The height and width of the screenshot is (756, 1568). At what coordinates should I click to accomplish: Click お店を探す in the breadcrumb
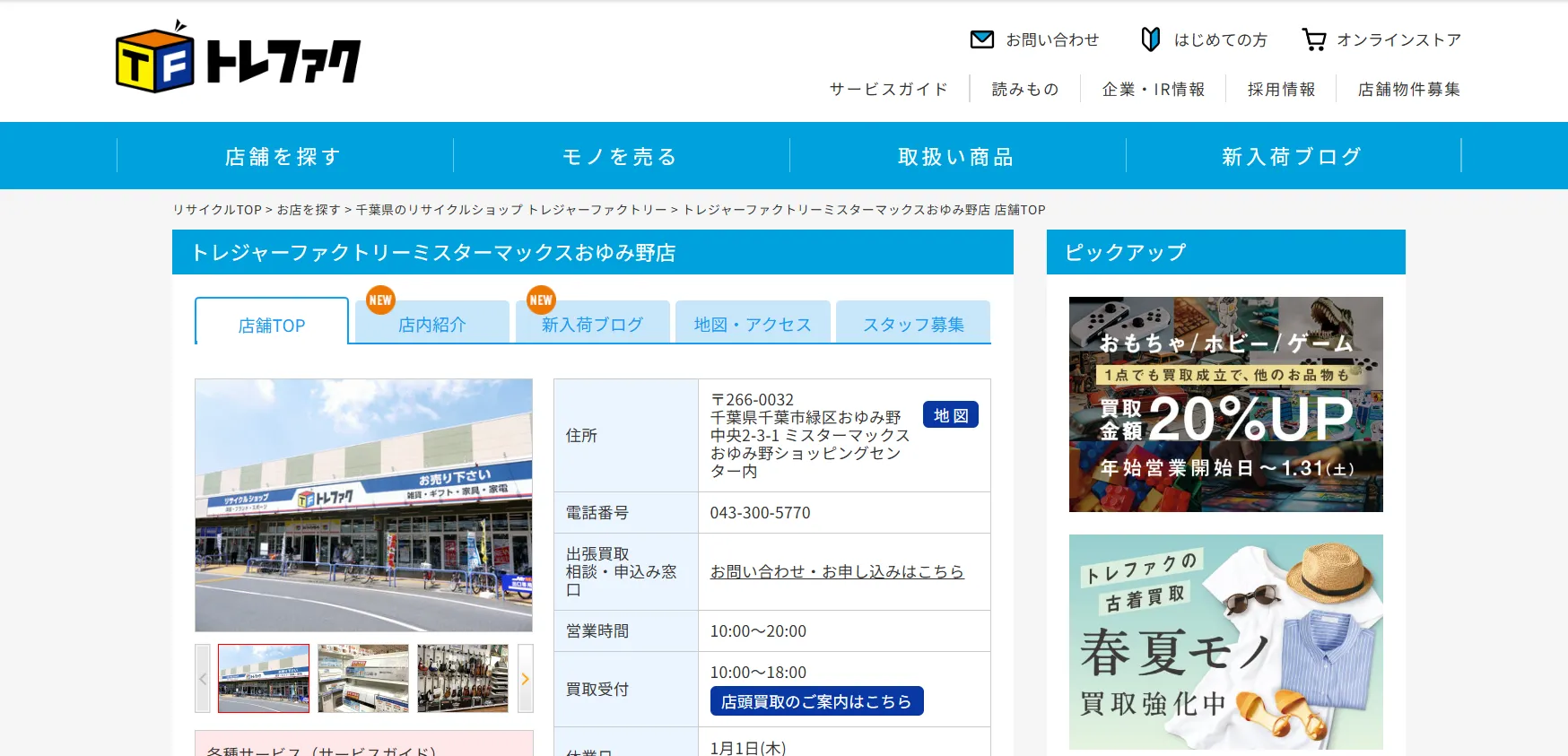click(x=309, y=210)
